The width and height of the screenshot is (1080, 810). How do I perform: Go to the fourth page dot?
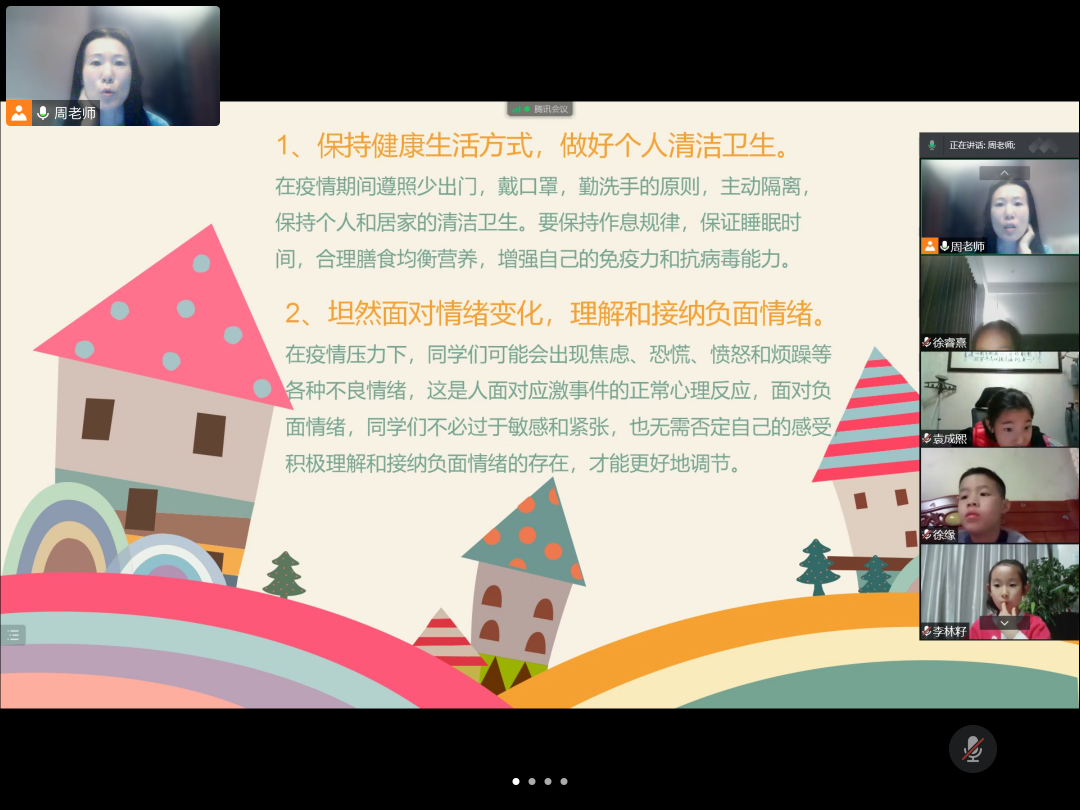click(x=563, y=781)
